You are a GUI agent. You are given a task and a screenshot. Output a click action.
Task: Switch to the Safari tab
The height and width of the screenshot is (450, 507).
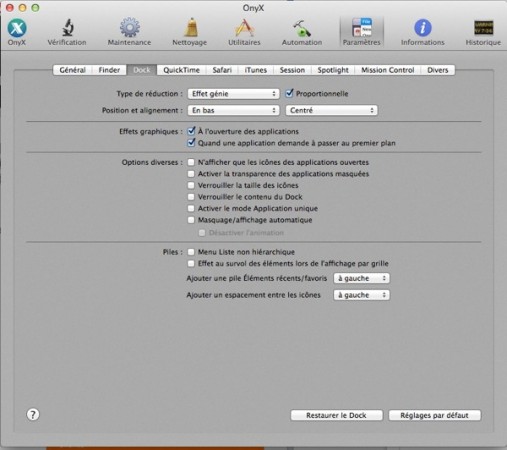222,70
